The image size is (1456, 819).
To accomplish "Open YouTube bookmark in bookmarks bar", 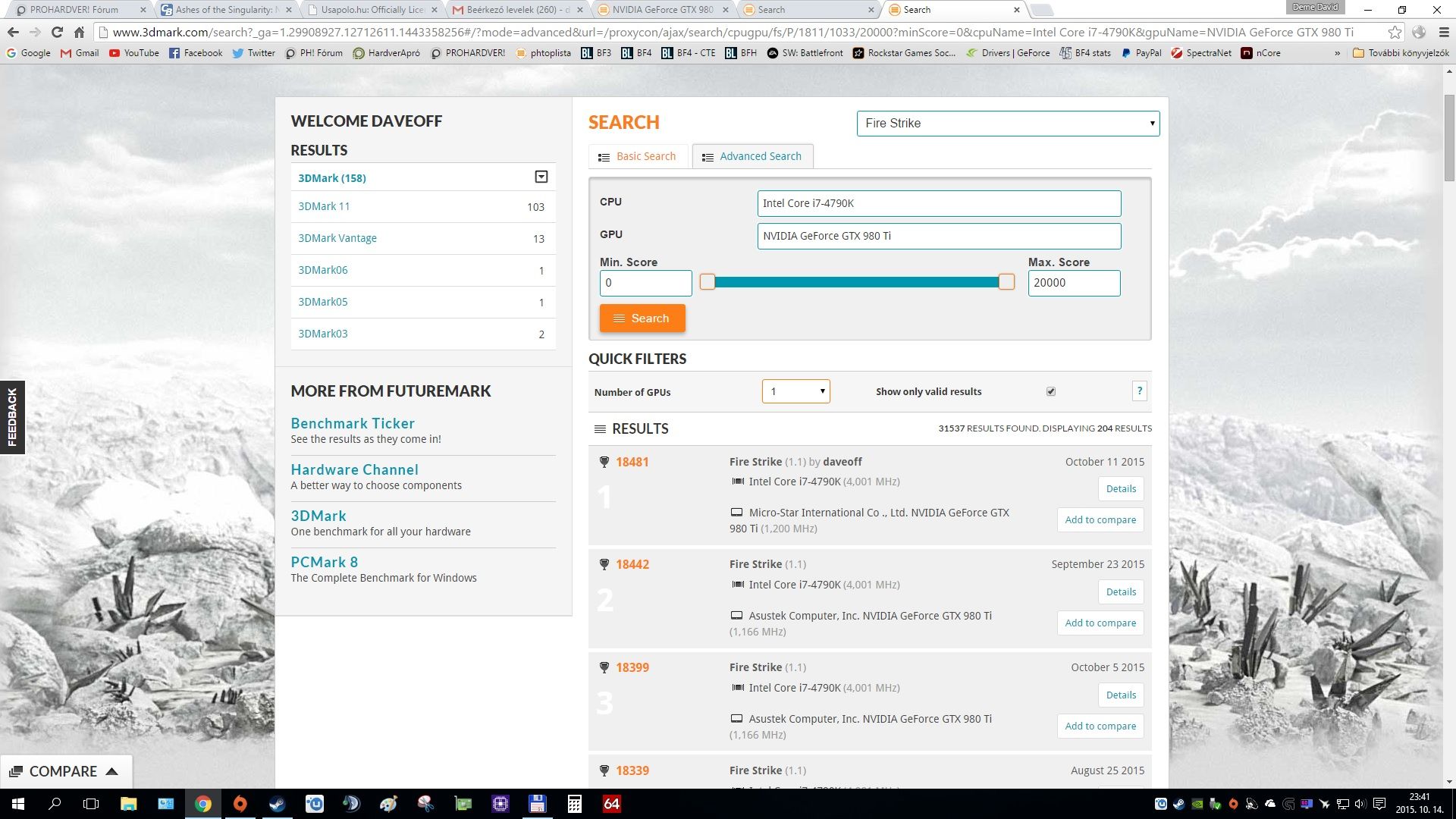I will point(133,53).
